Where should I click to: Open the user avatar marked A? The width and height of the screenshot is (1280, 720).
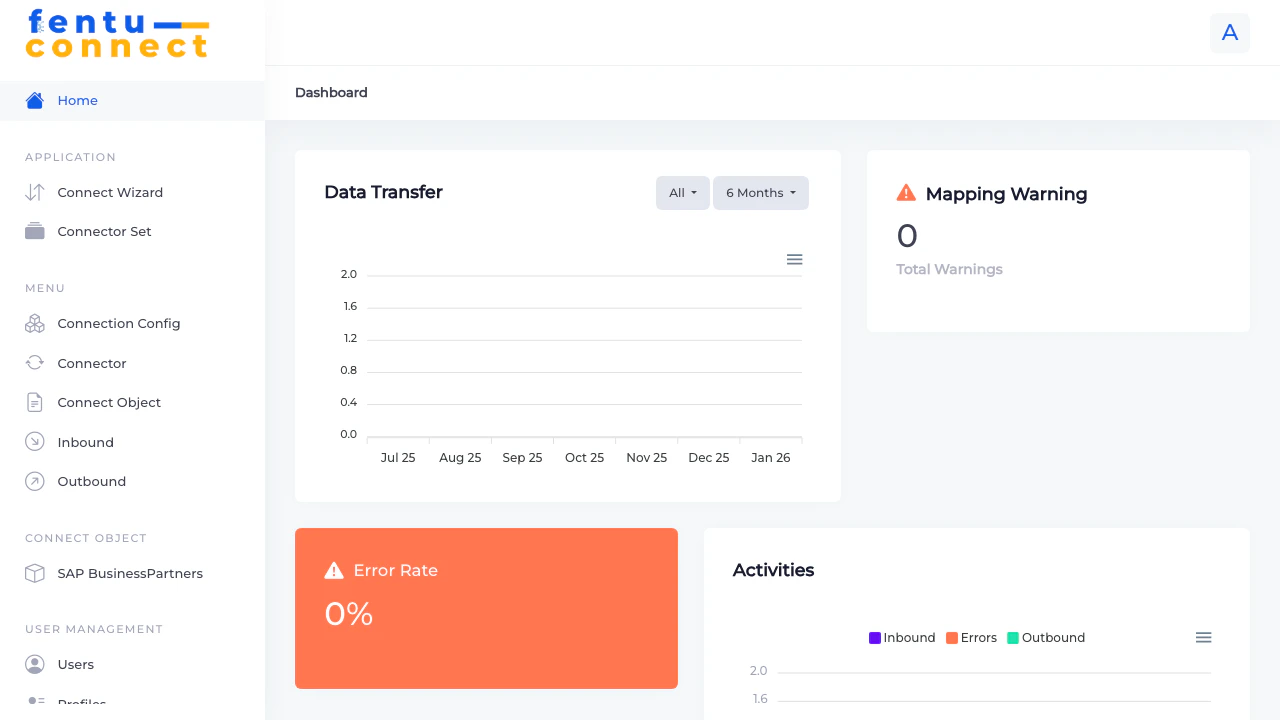click(x=1229, y=33)
